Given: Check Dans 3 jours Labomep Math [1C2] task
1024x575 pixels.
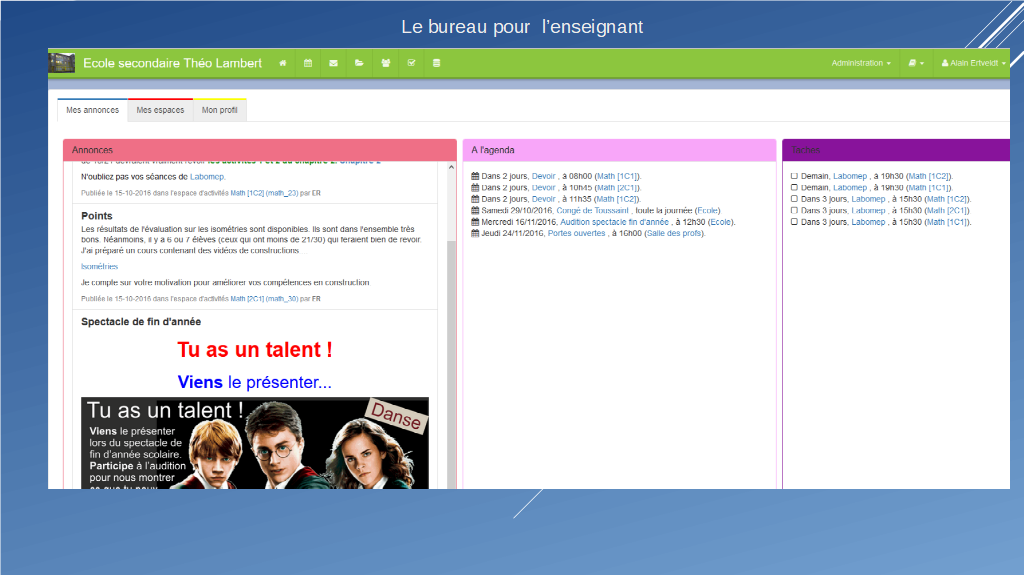Looking at the screenshot, I should pos(794,199).
